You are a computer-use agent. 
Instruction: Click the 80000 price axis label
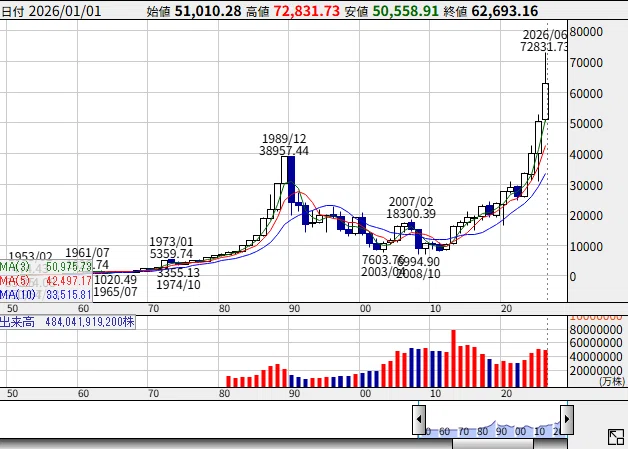[x=586, y=32]
